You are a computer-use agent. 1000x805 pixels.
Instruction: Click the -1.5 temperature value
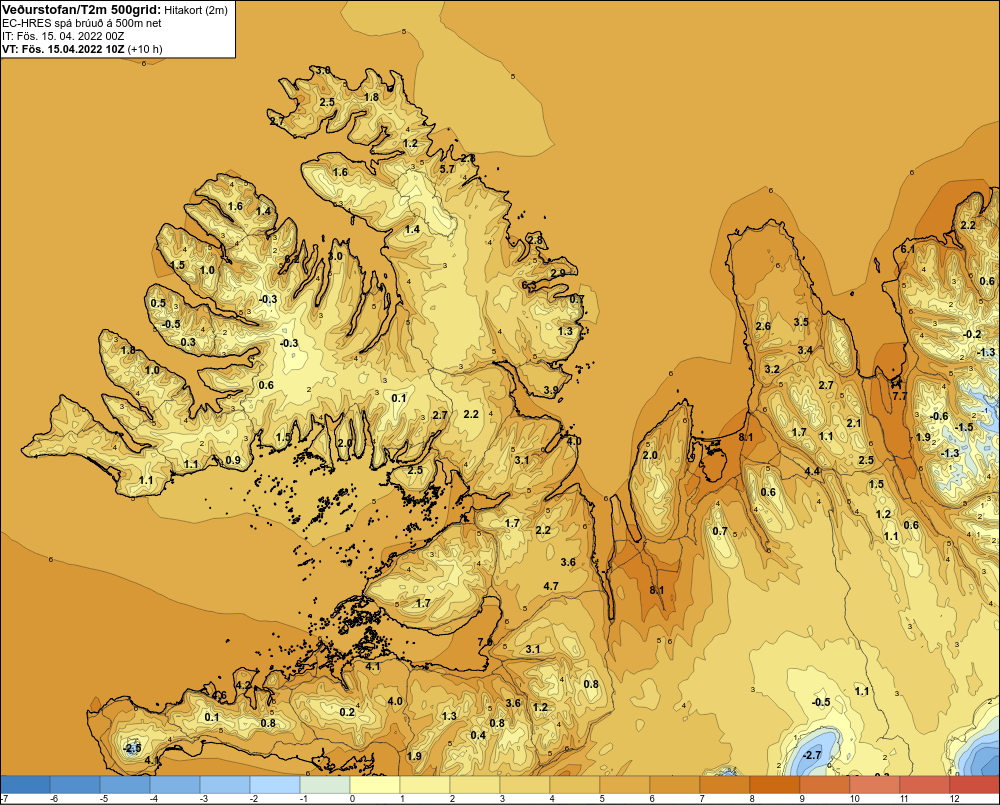(964, 427)
